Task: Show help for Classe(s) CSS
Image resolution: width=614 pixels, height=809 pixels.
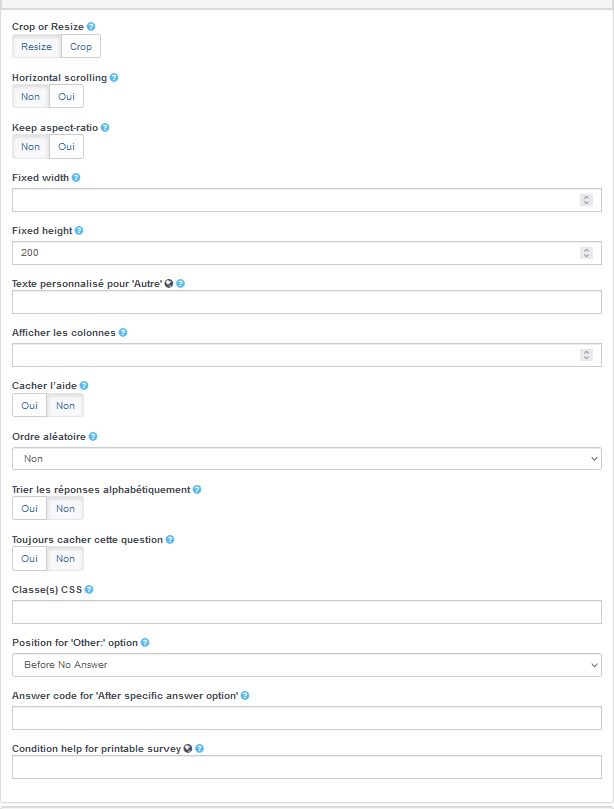Action: (90, 590)
